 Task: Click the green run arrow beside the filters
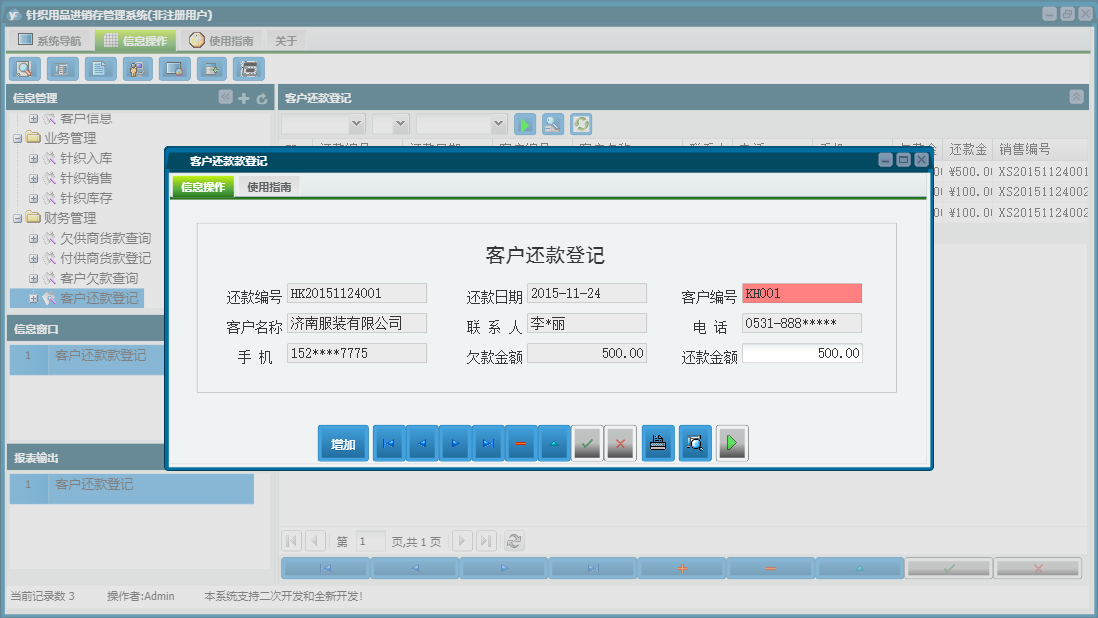[524, 124]
